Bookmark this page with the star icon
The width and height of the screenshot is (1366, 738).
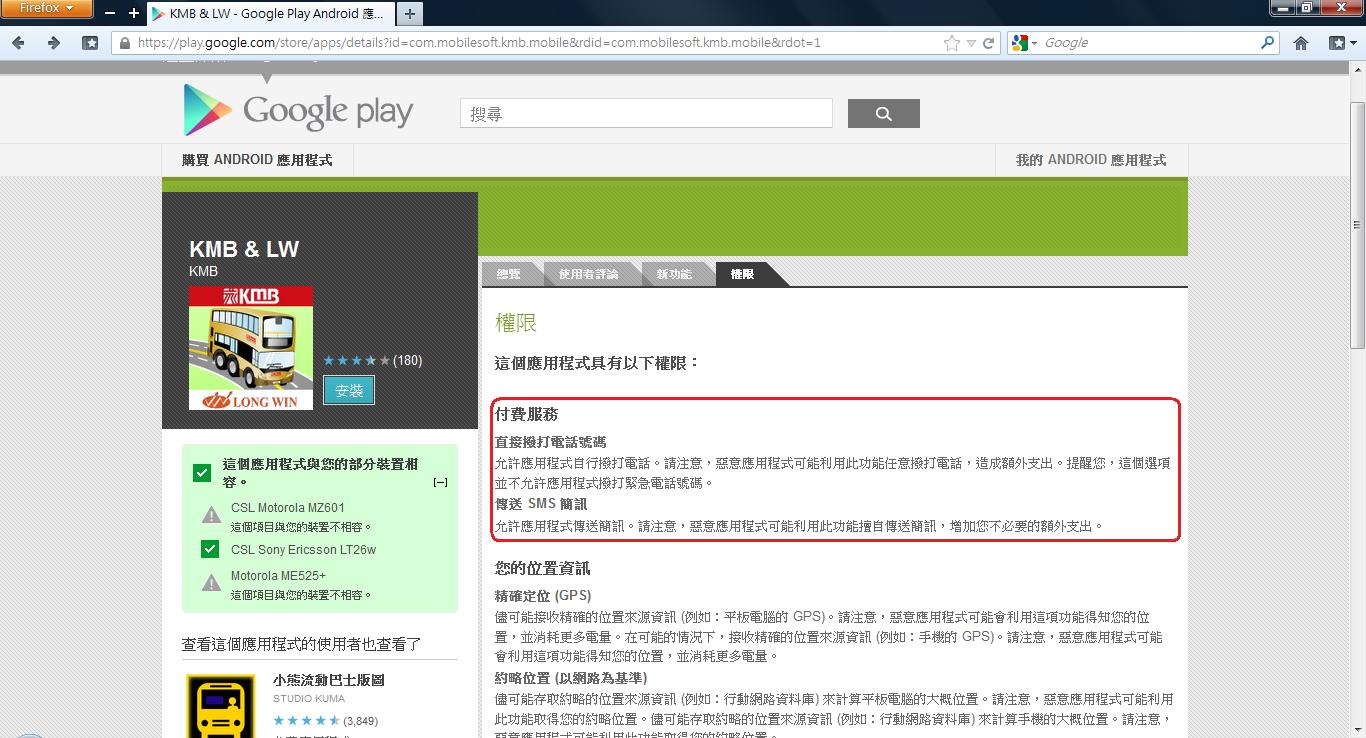pos(951,43)
